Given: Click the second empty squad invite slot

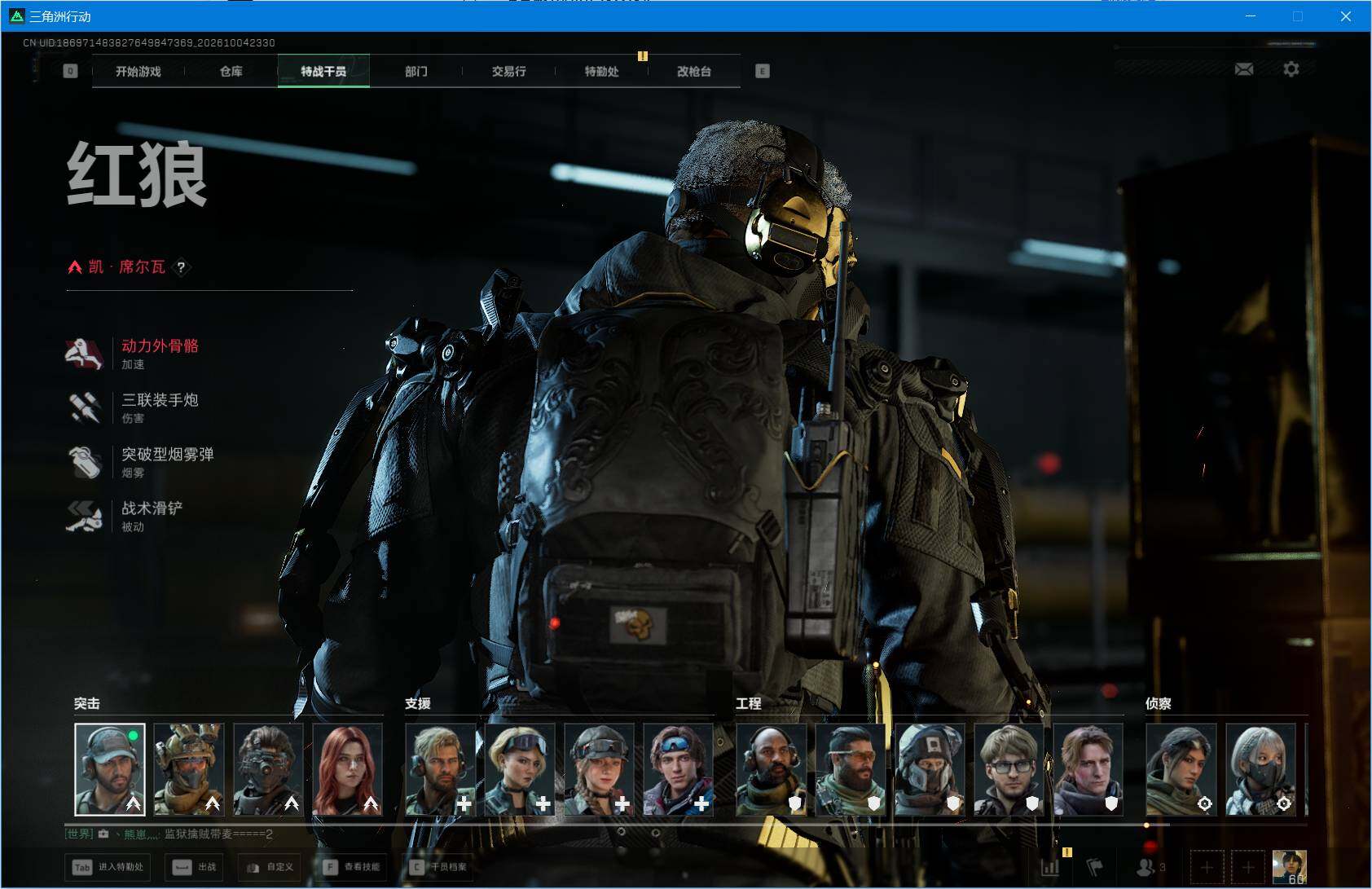Looking at the screenshot, I should [x=1247, y=867].
